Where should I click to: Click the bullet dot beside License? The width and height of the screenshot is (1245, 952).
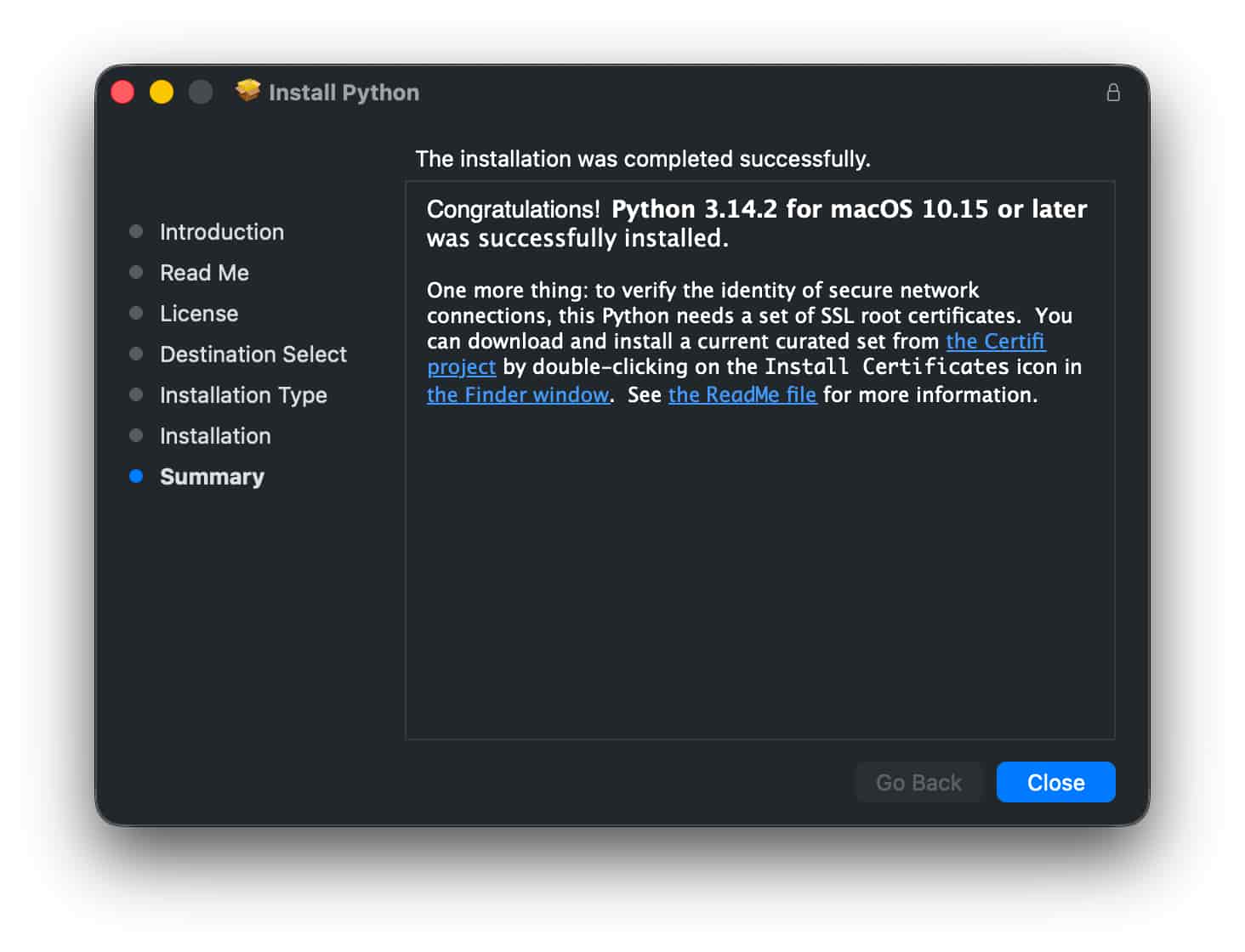pyautogui.click(x=136, y=313)
